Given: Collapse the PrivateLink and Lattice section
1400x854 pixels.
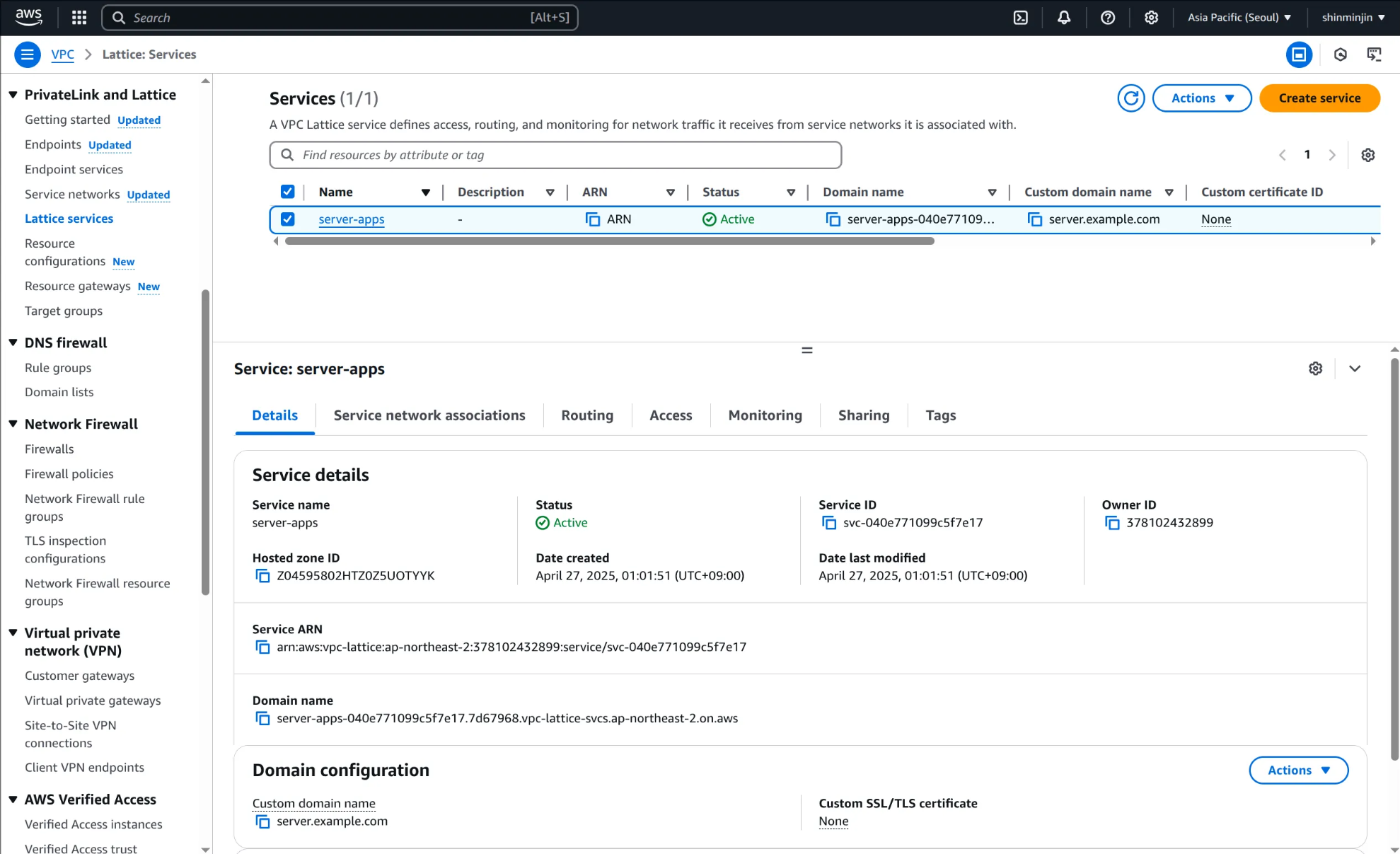Looking at the screenshot, I should (x=13, y=95).
